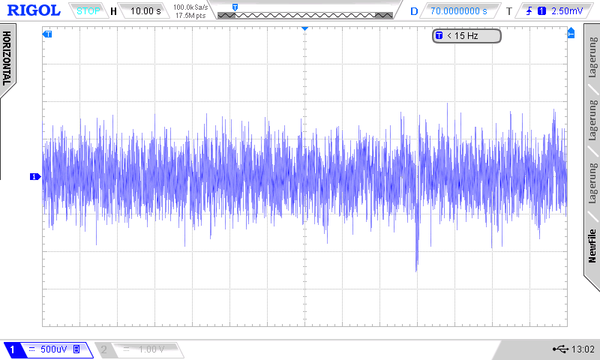This screenshot has height=360, width=600.
Task: Select the trigger marker in memory bar
Action: coord(235,7)
